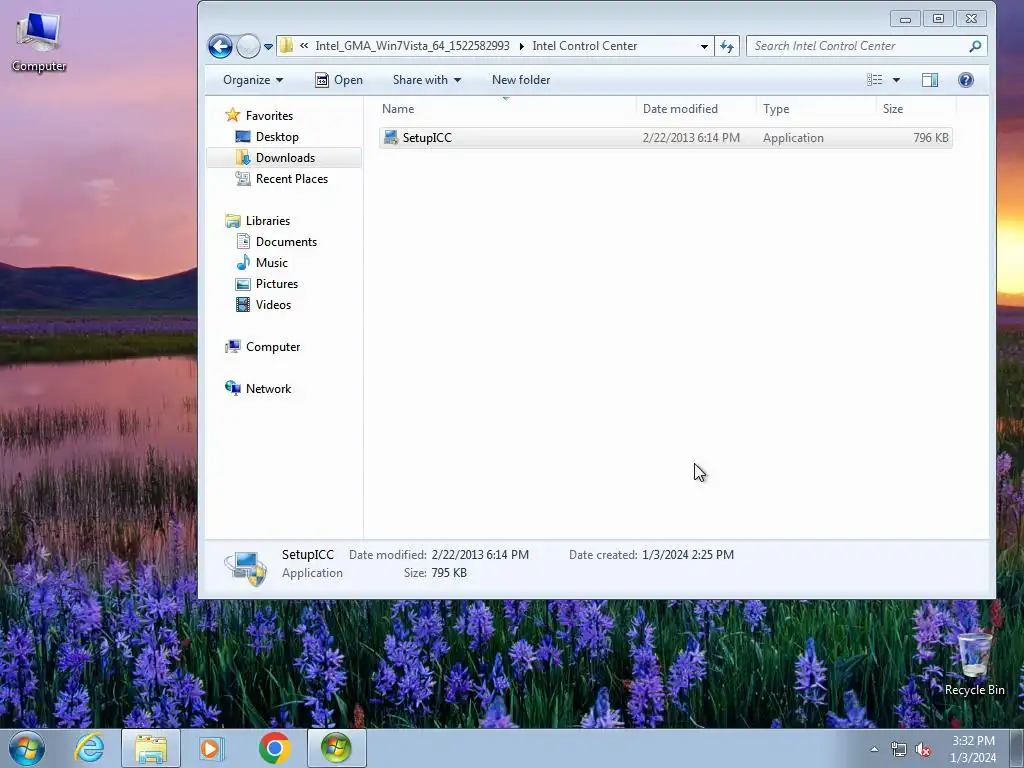This screenshot has height=768, width=1024.
Task: Open Videos library
Action: [273, 304]
